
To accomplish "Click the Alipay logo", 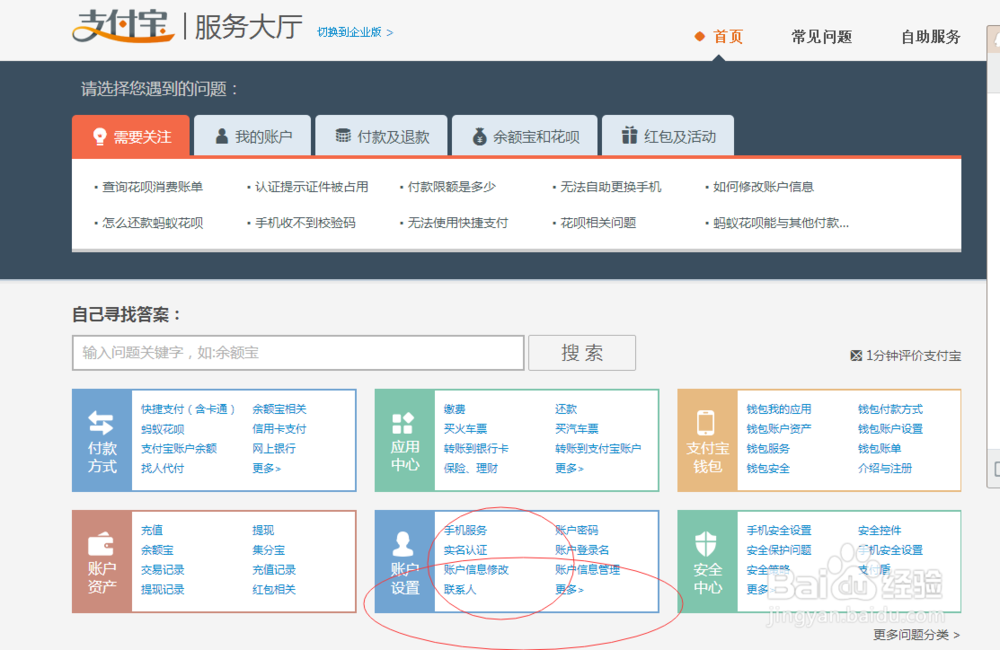I will click(122, 26).
